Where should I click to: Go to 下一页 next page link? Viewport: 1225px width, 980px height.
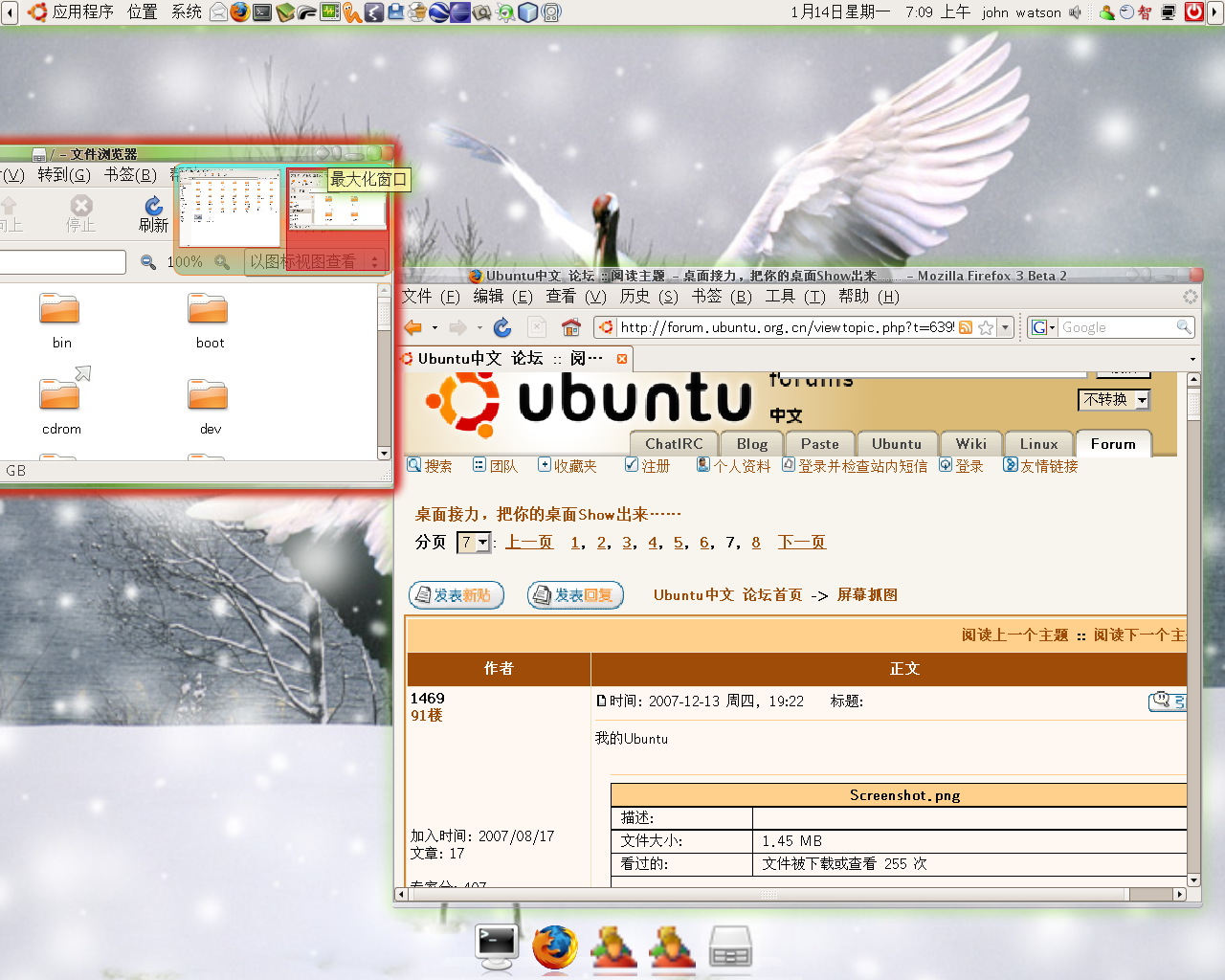pos(802,543)
